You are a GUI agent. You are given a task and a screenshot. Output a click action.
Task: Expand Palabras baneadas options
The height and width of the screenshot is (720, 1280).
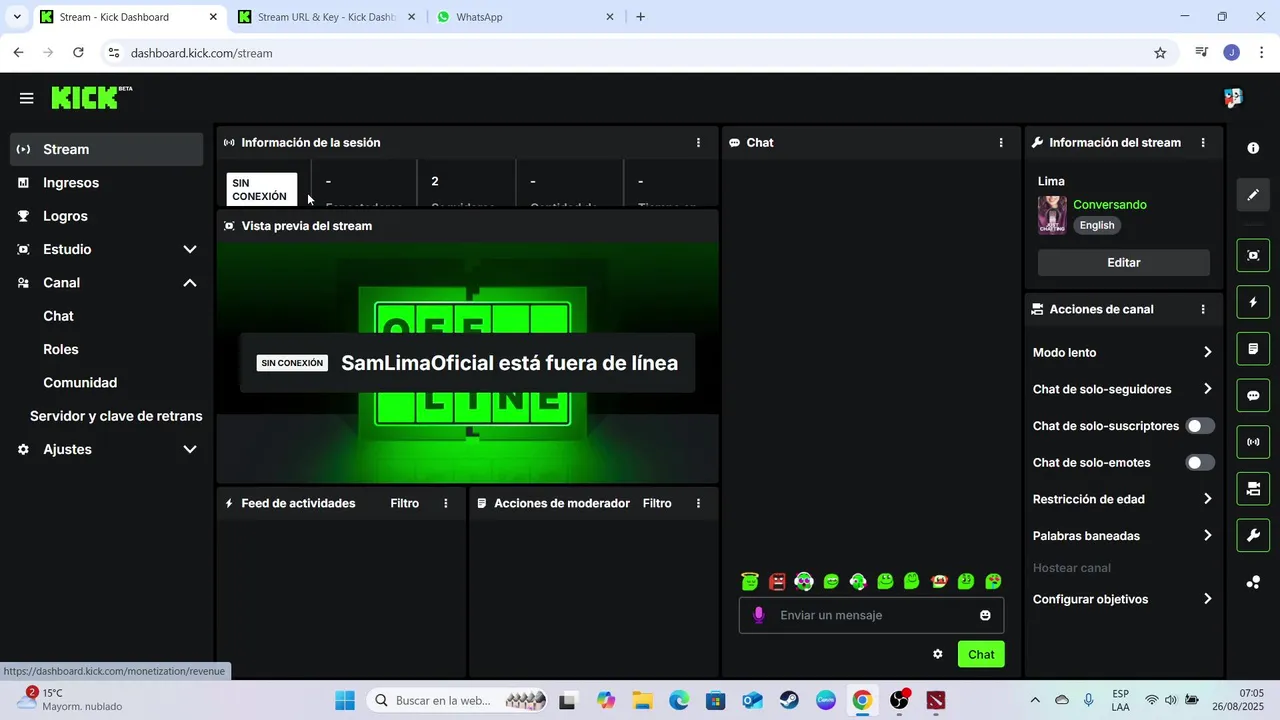(1207, 536)
